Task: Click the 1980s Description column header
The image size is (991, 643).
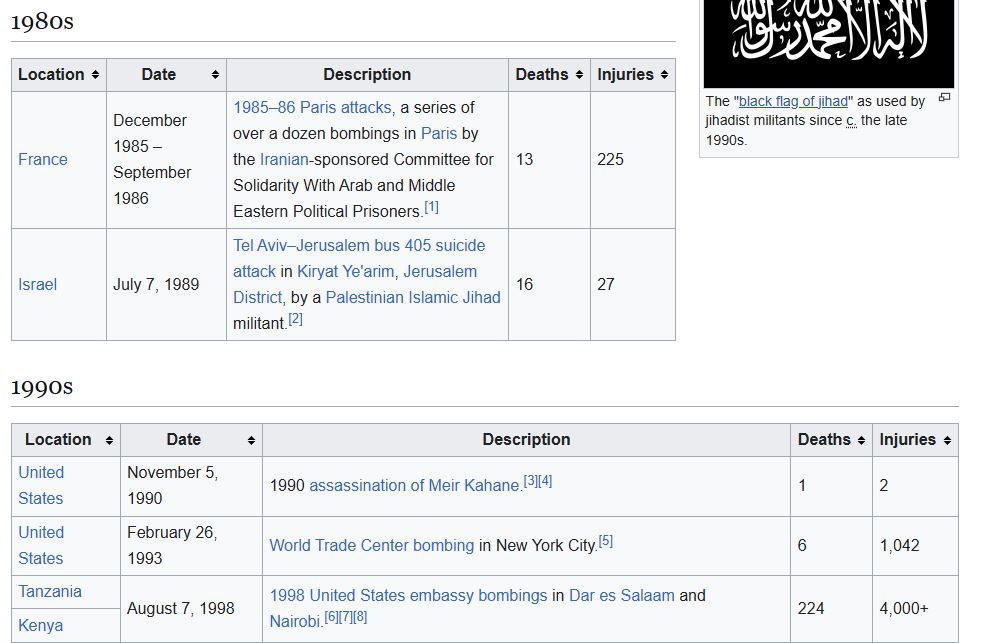Action: [x=367, y=75]
